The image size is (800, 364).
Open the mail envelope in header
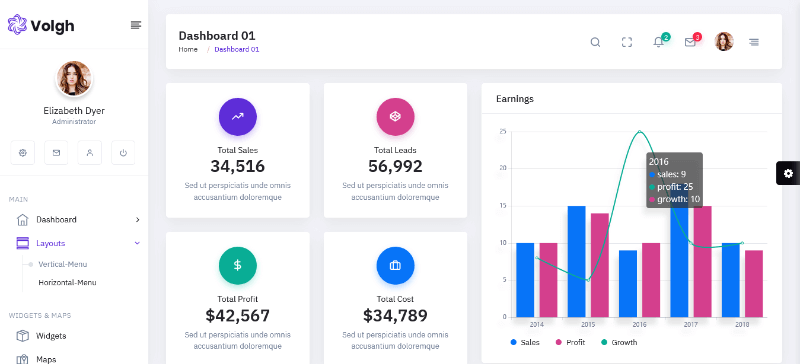coord(690,42)
